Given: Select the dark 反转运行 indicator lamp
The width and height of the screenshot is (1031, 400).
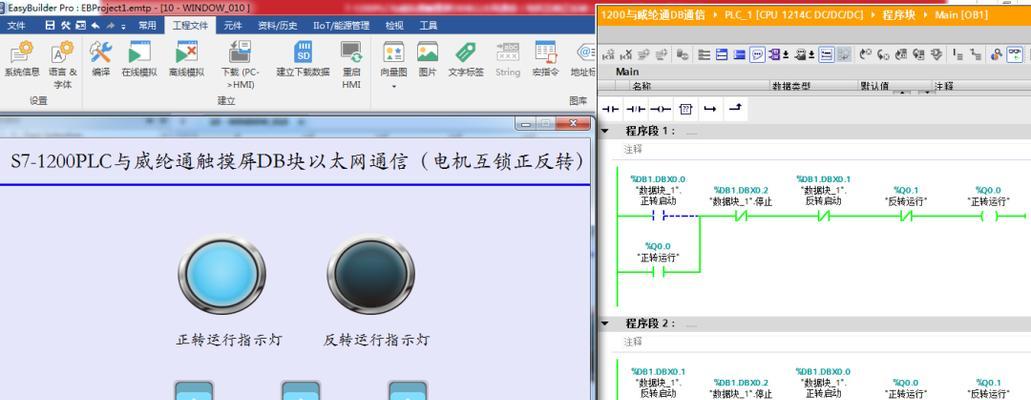Looking at the screenshot, I should point(371,272).
